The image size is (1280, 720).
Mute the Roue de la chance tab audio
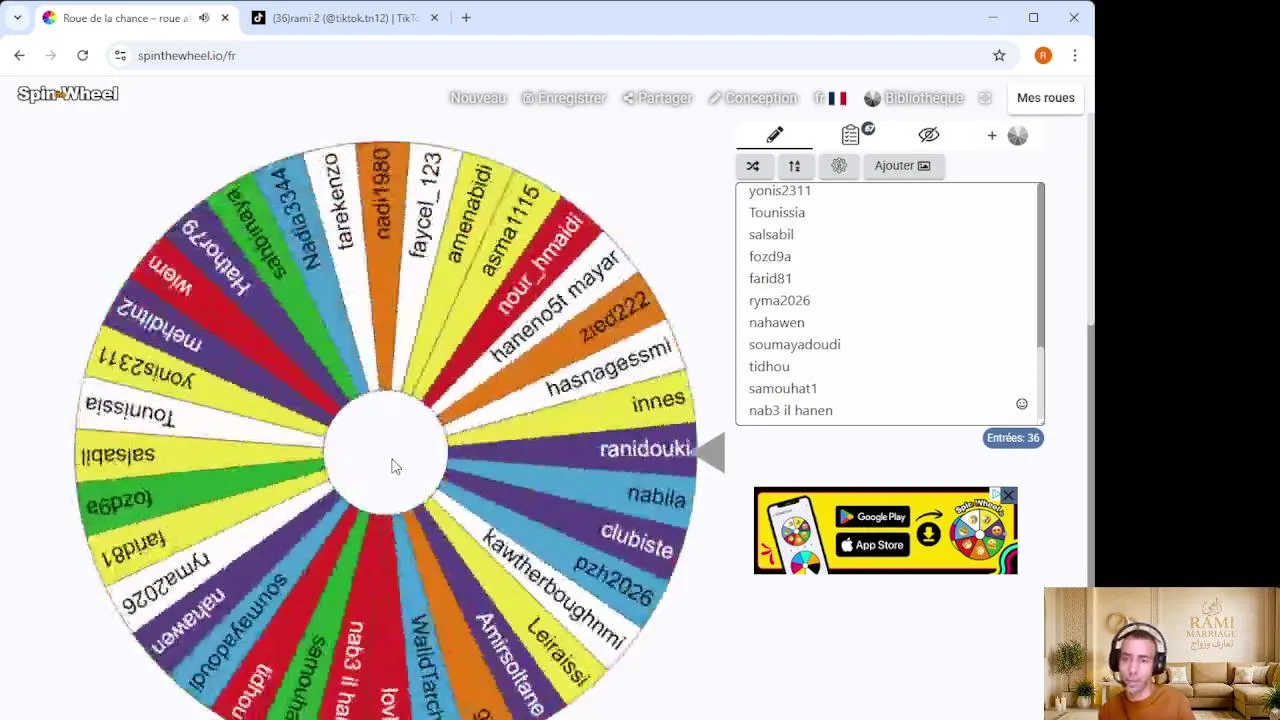pyautogui.click(x=204, y=18)
